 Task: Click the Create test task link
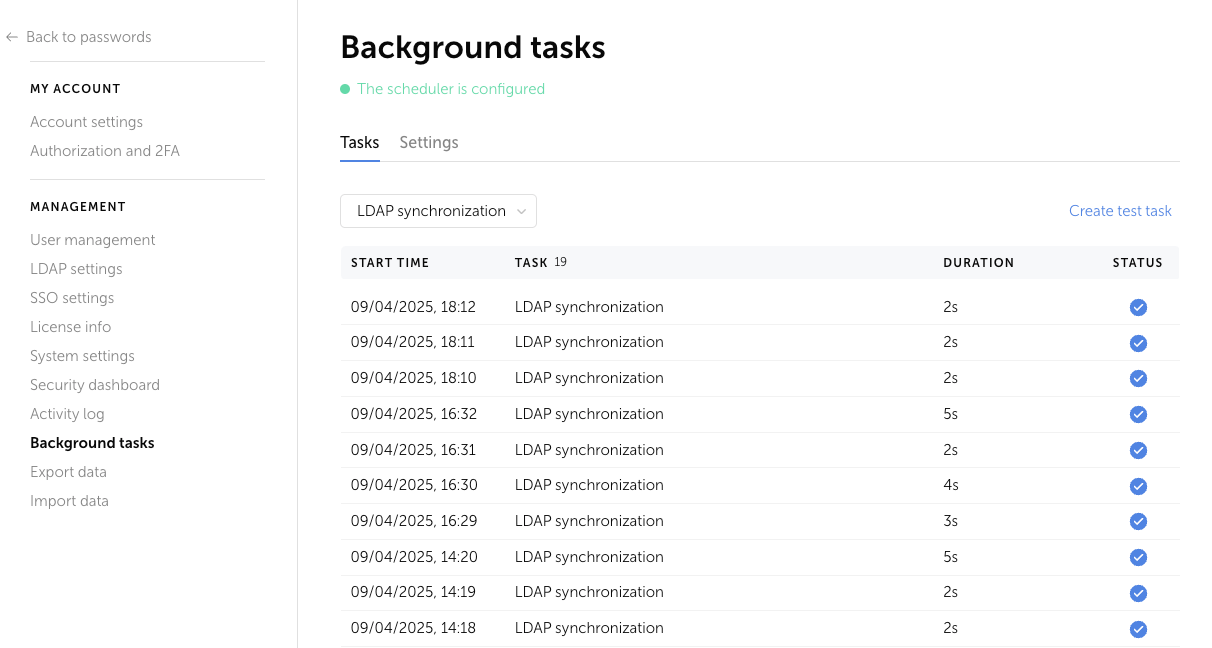[1120, 211]
